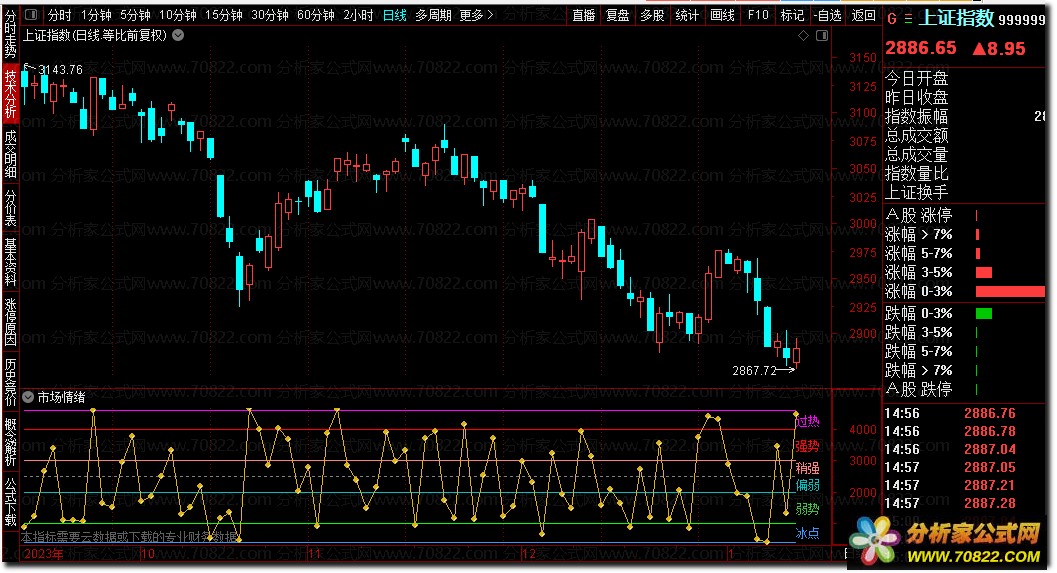Image resolution: width=1057 pixels, height=573 pixels.
Task: Toggle the left panel layout icon
Action: pos(32,15)
